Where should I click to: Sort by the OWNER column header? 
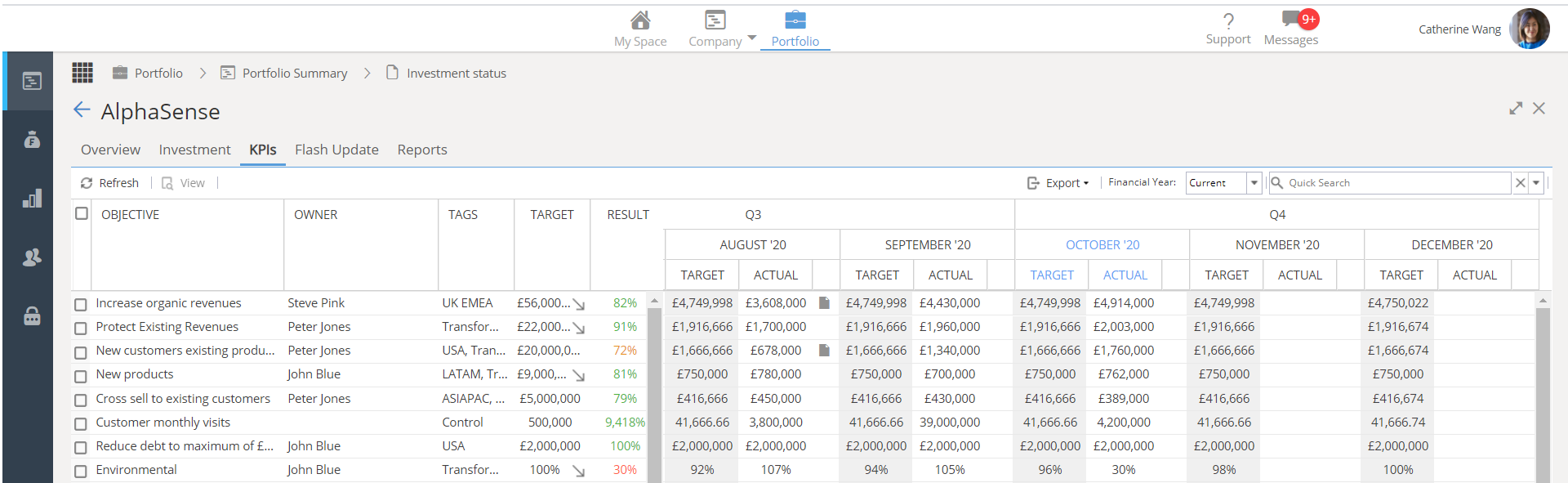click(x=315, y=214)
